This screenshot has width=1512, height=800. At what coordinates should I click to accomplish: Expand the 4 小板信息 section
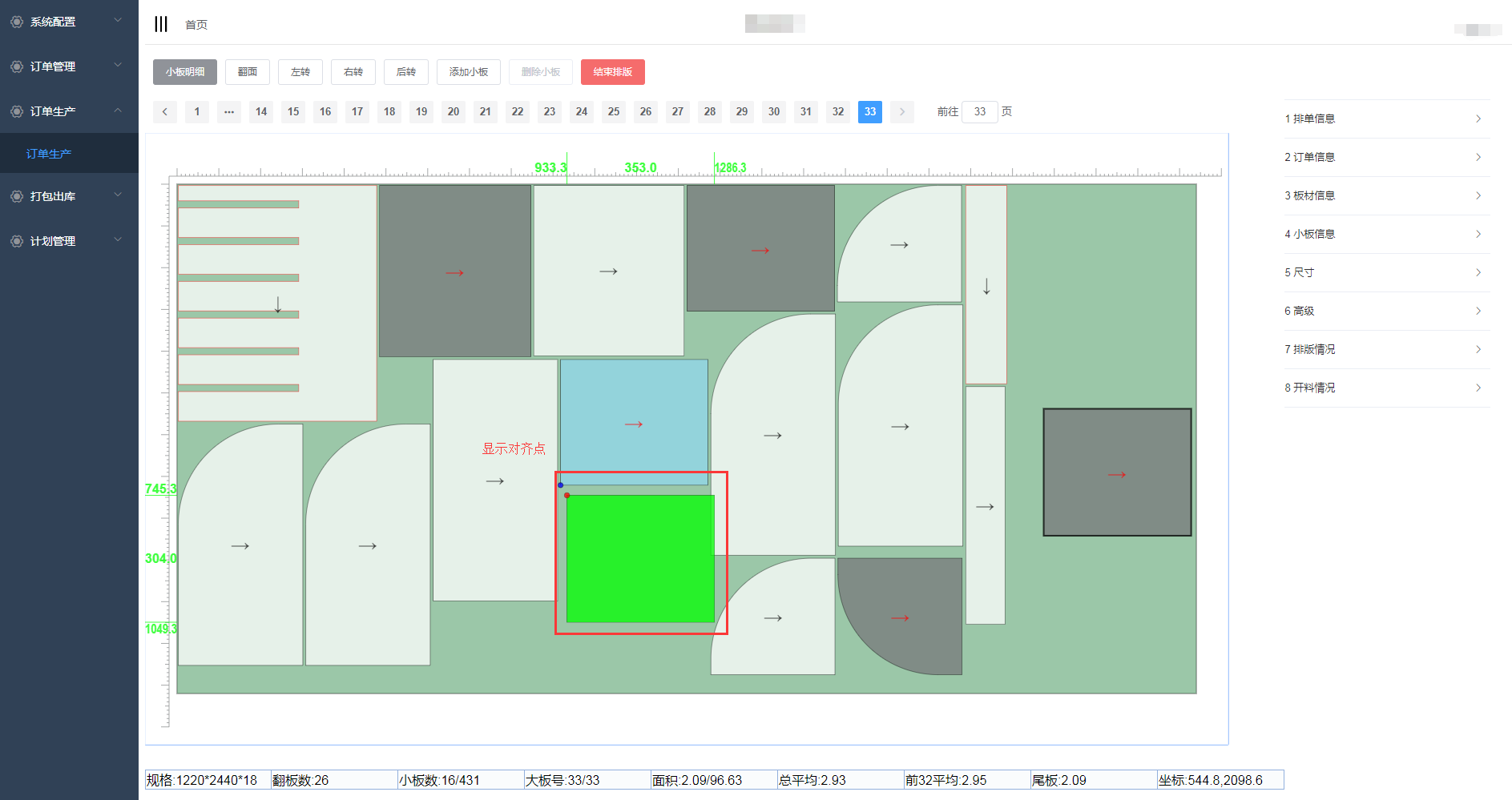pyautogui.click(x=1386, y=234)
